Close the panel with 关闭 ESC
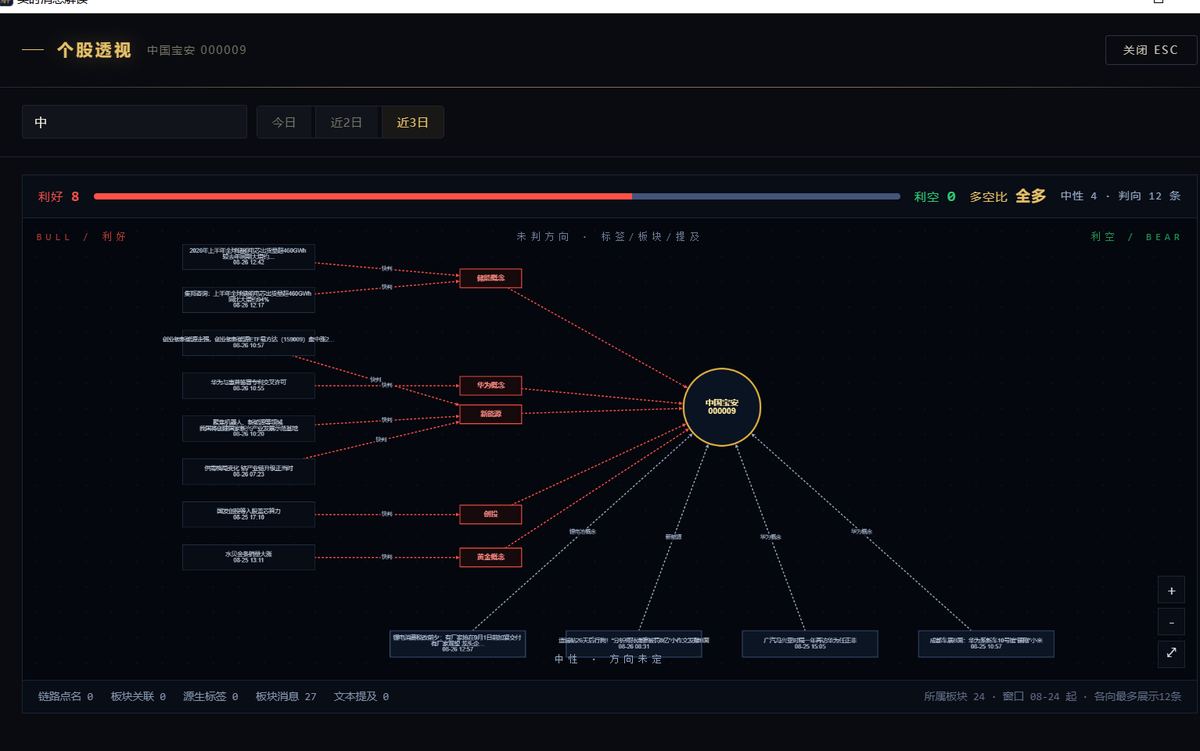 [x=1150, y=50]
